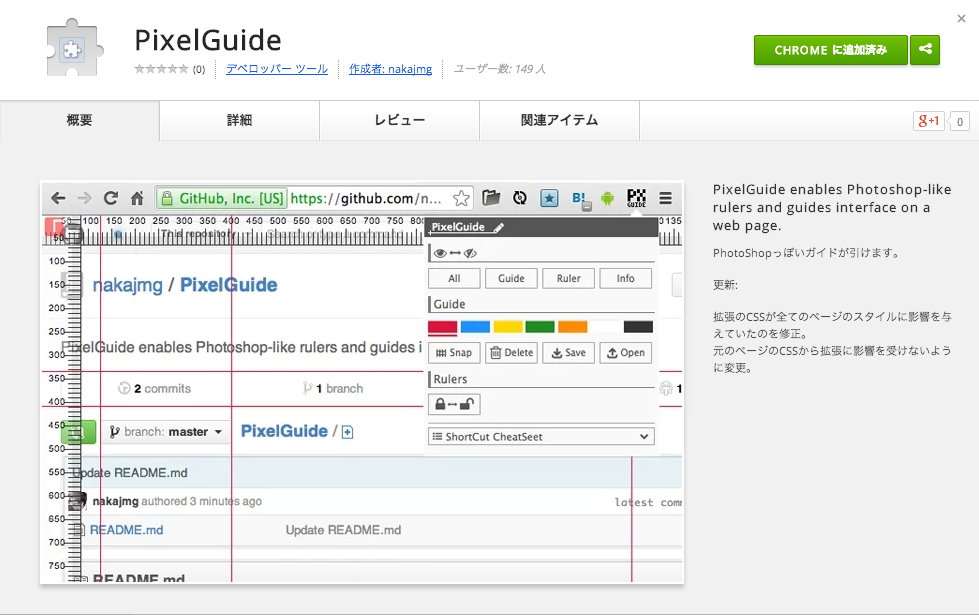Click the pencil edit icon beside PixelGuide title
Viewport: 979px width, 615px height.
tap(498, 228)
